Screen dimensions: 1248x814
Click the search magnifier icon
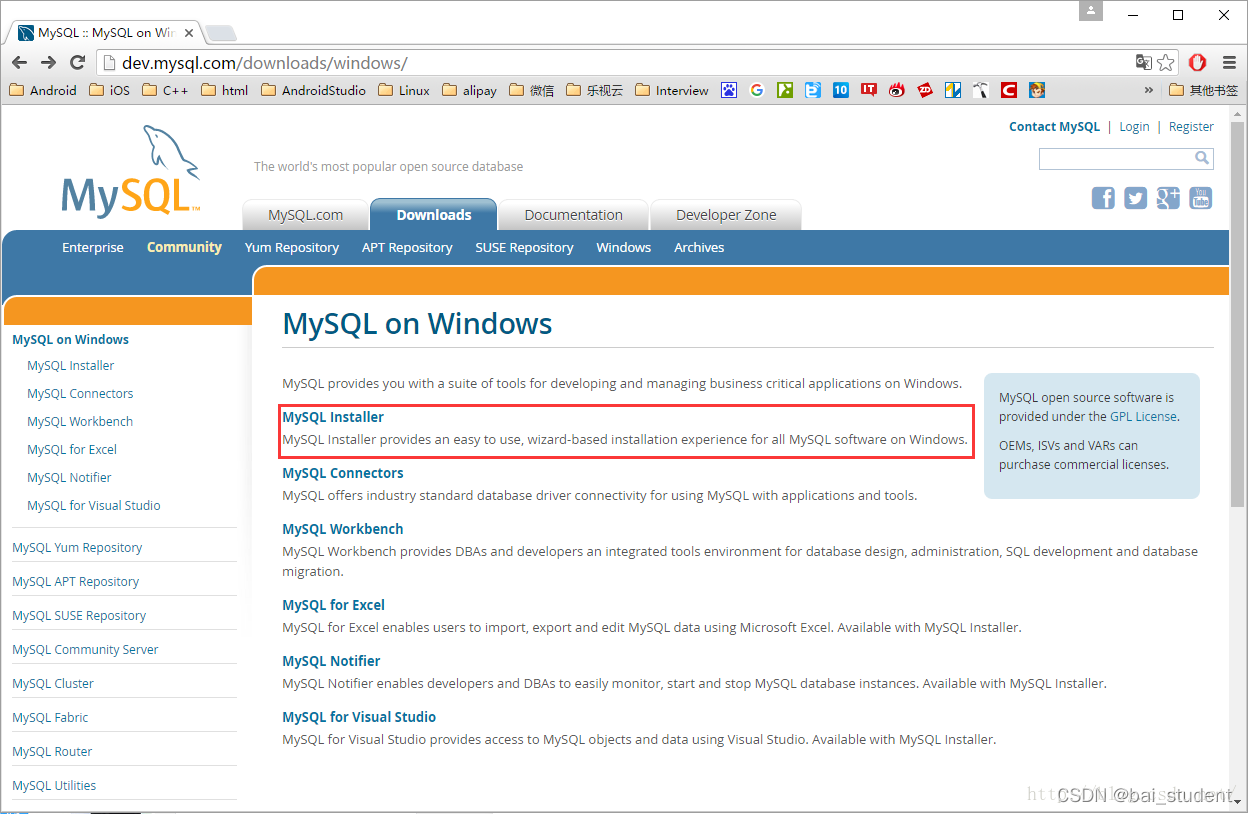coord(1202,158)
